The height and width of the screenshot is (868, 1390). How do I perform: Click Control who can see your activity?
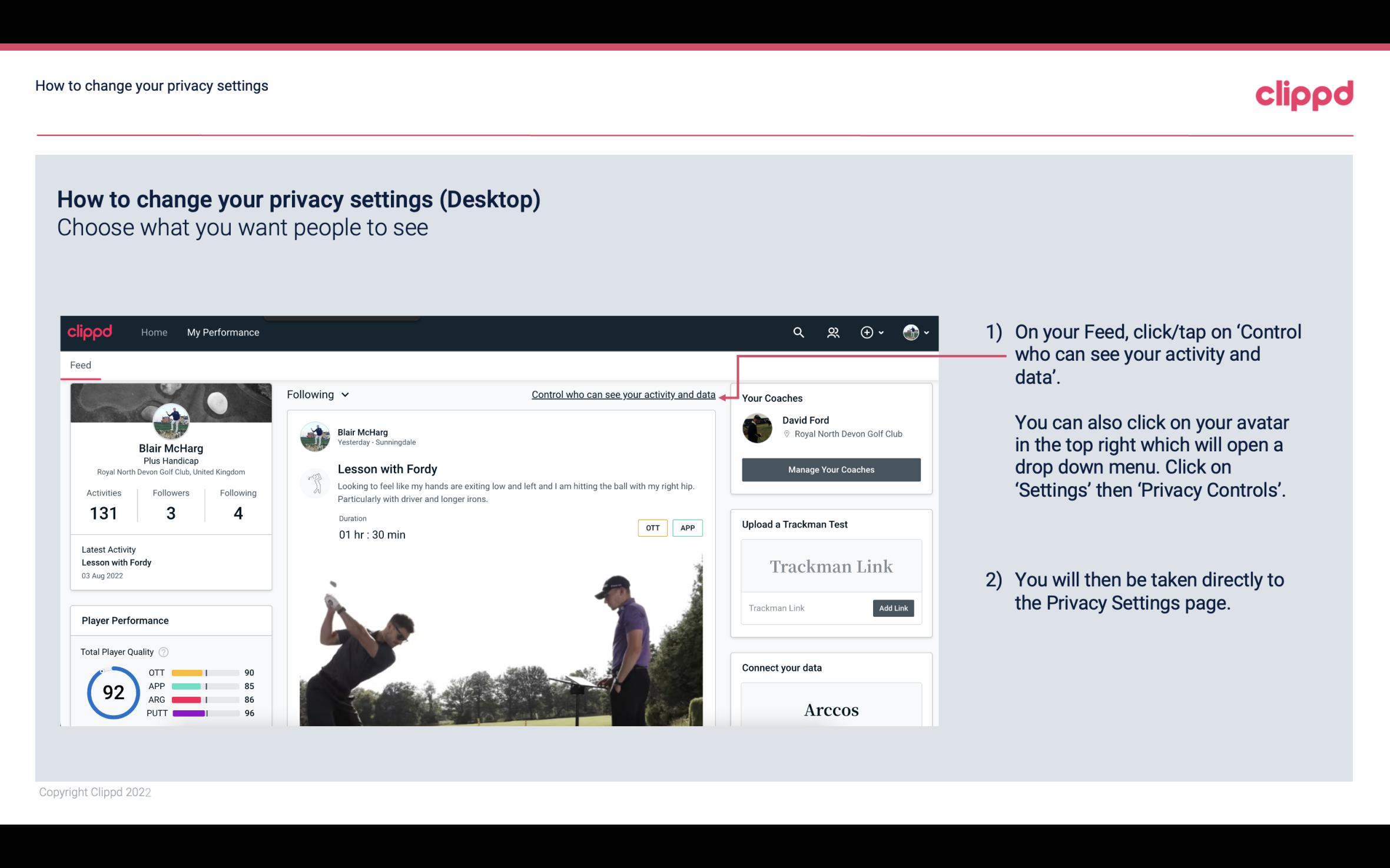623,394
